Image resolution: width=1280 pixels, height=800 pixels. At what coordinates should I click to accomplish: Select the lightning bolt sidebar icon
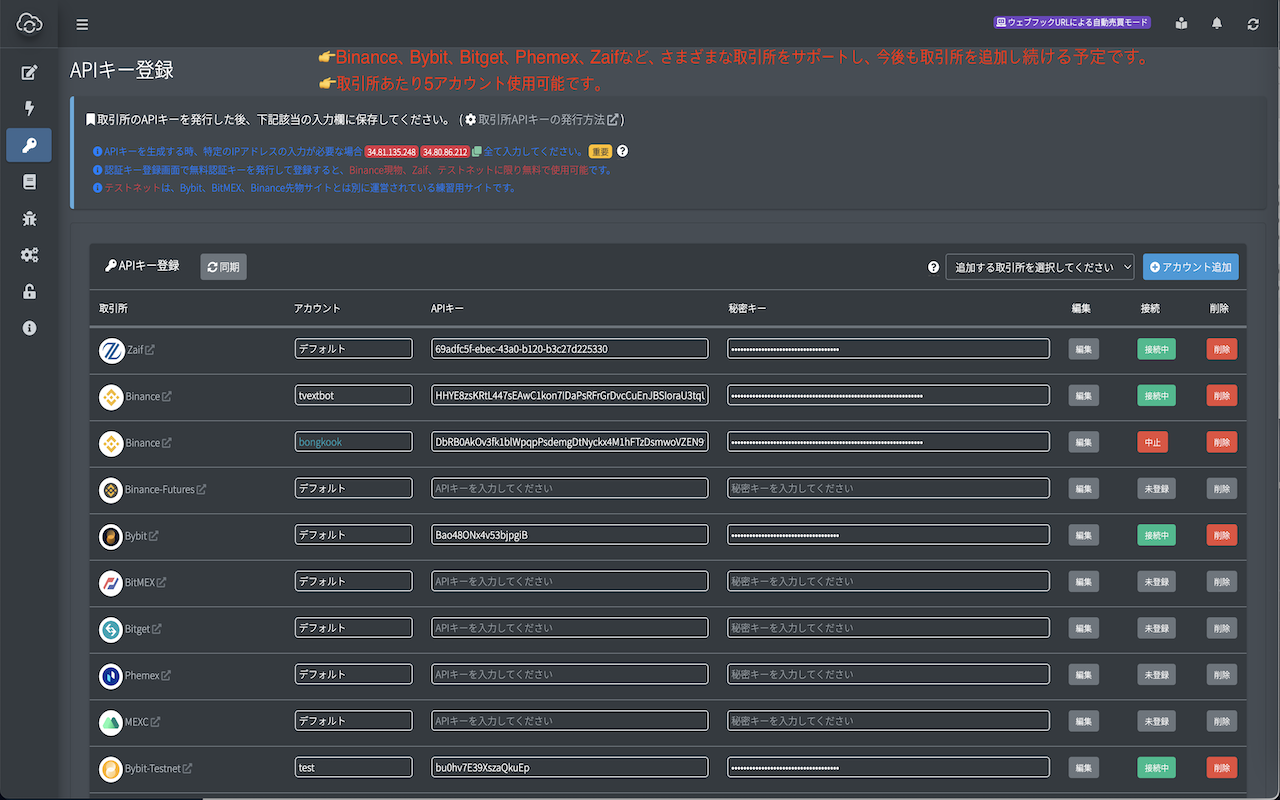pyautogui.click(x=29, y=108)
